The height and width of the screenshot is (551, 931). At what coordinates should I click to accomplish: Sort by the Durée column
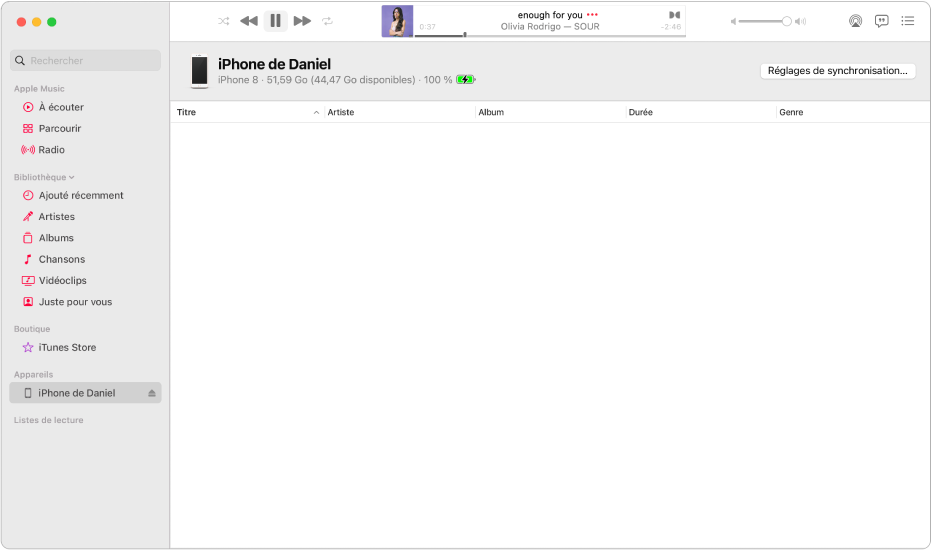(701, 112)
